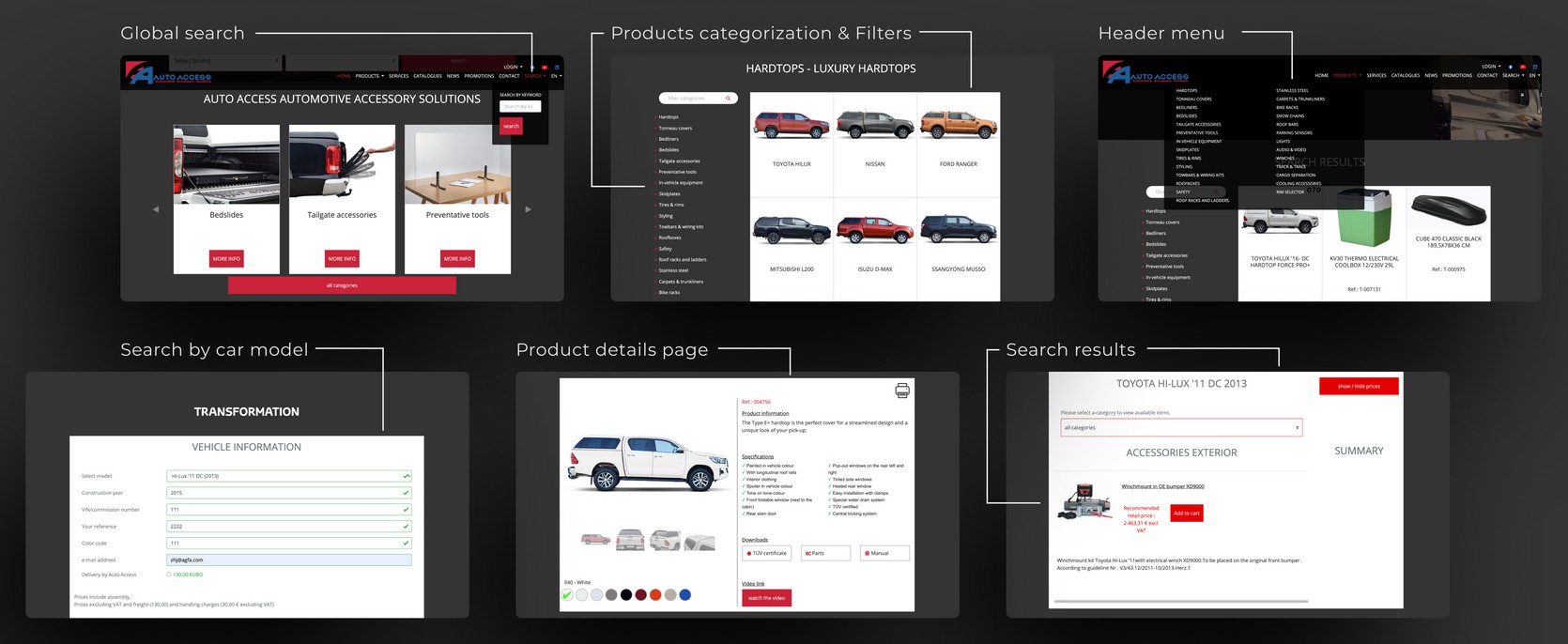This screenshot has height=644, width=1568.
Task: Open EN language dropdown in Header menu screenshot
Action: pos(1534,75)
